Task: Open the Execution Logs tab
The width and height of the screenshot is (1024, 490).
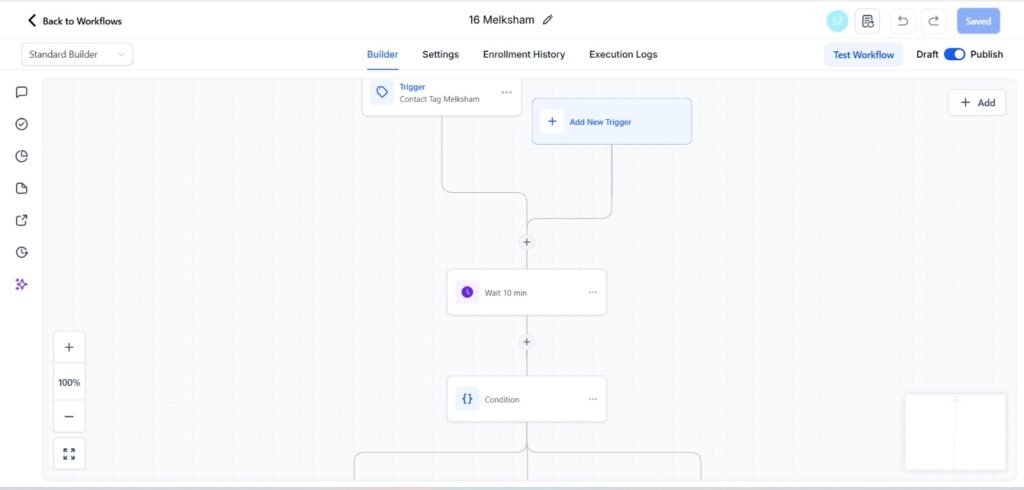Action: click(x=623, y=55)
